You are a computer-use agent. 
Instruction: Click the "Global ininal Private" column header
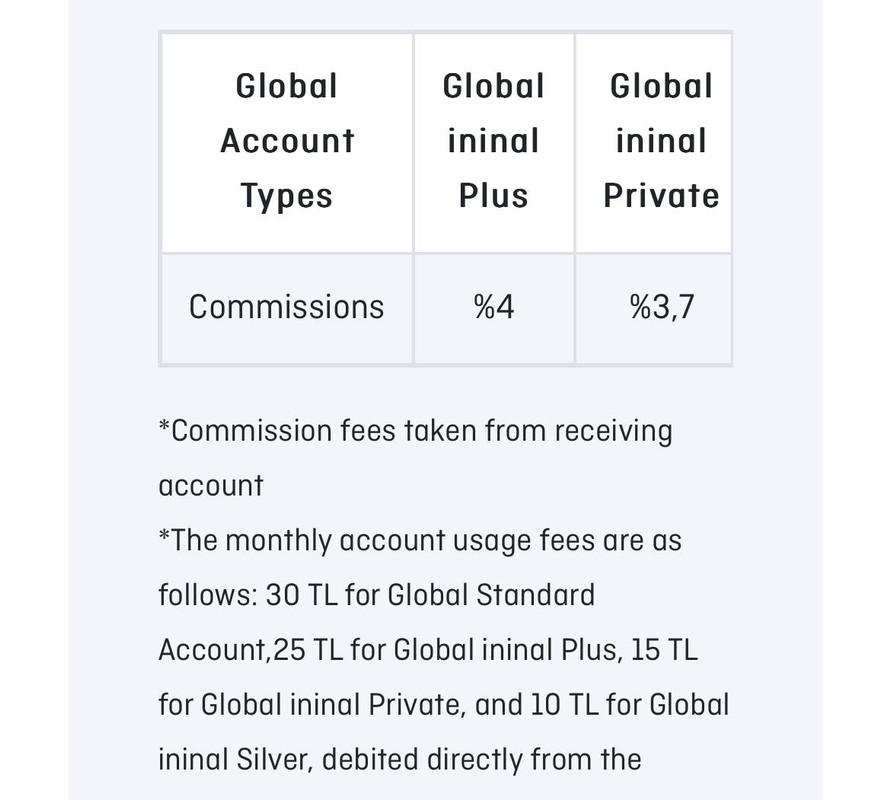click(x=661, y=141)
